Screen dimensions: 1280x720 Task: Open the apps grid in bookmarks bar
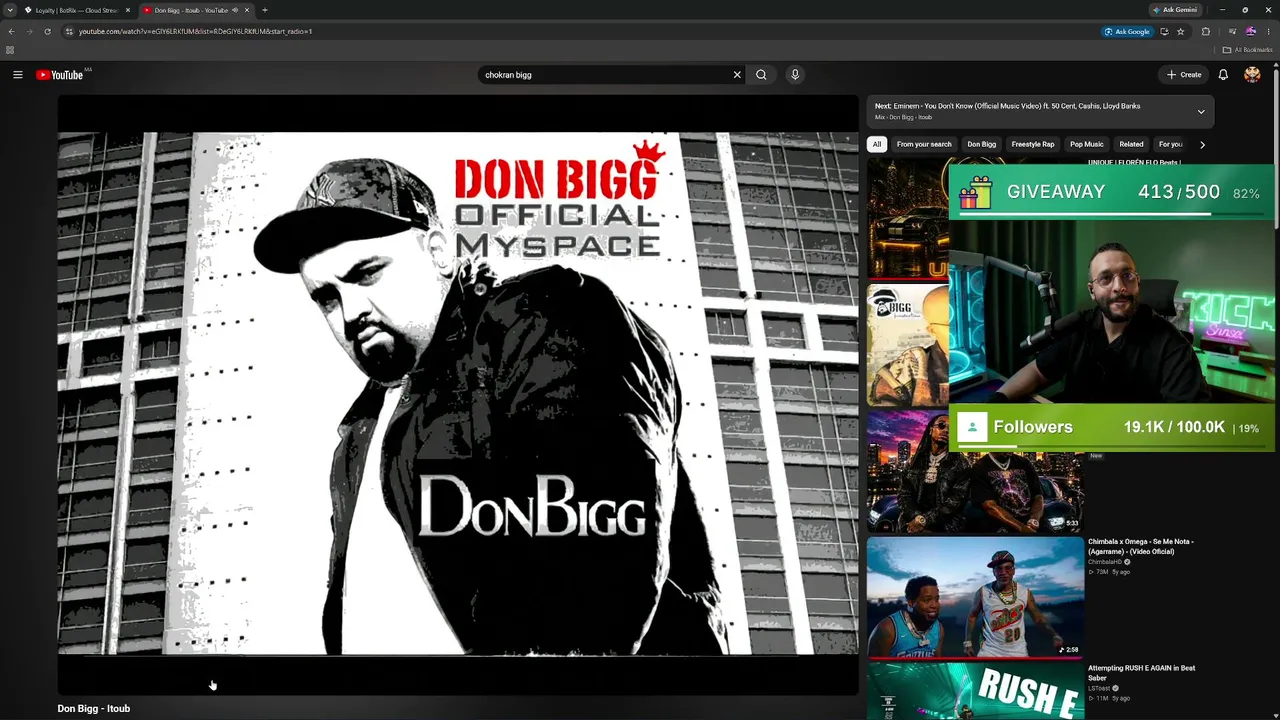10,50
